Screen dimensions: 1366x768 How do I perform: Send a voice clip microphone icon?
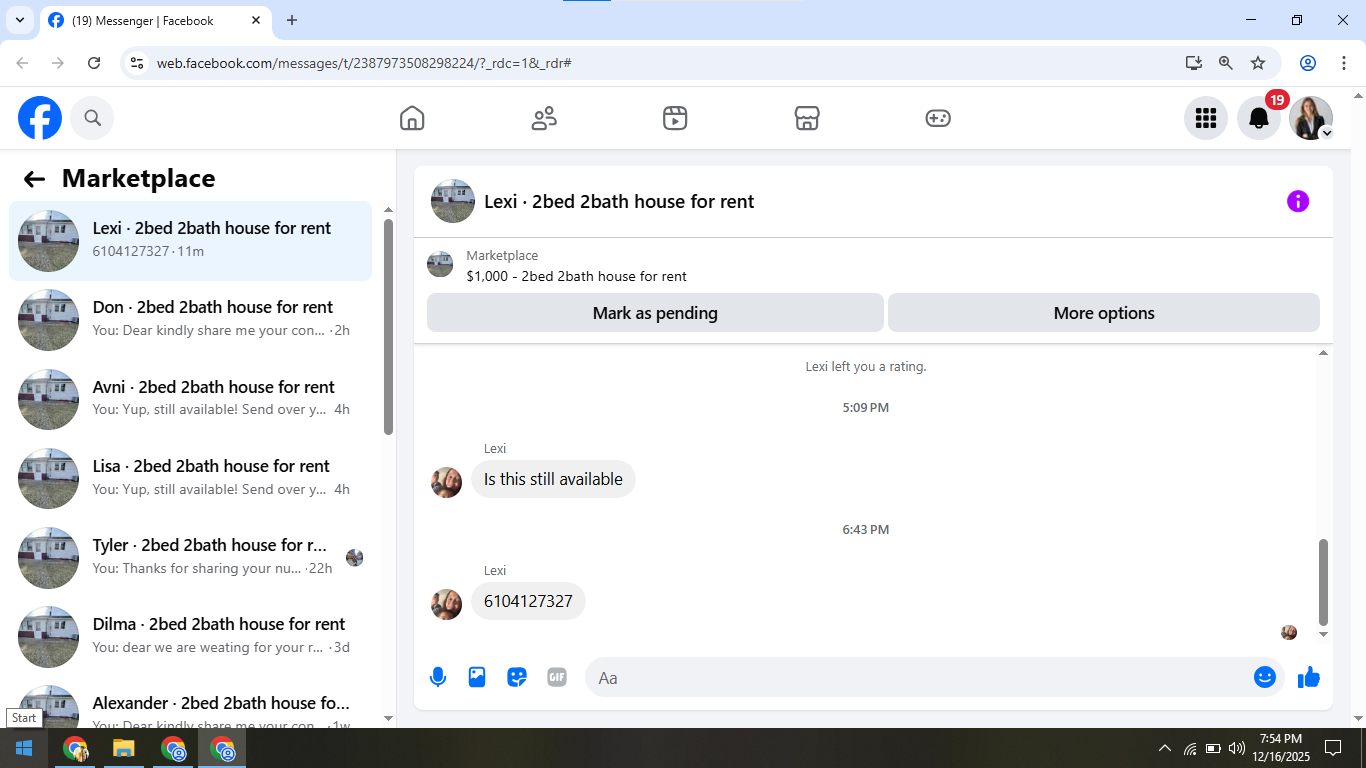(438, 677)
